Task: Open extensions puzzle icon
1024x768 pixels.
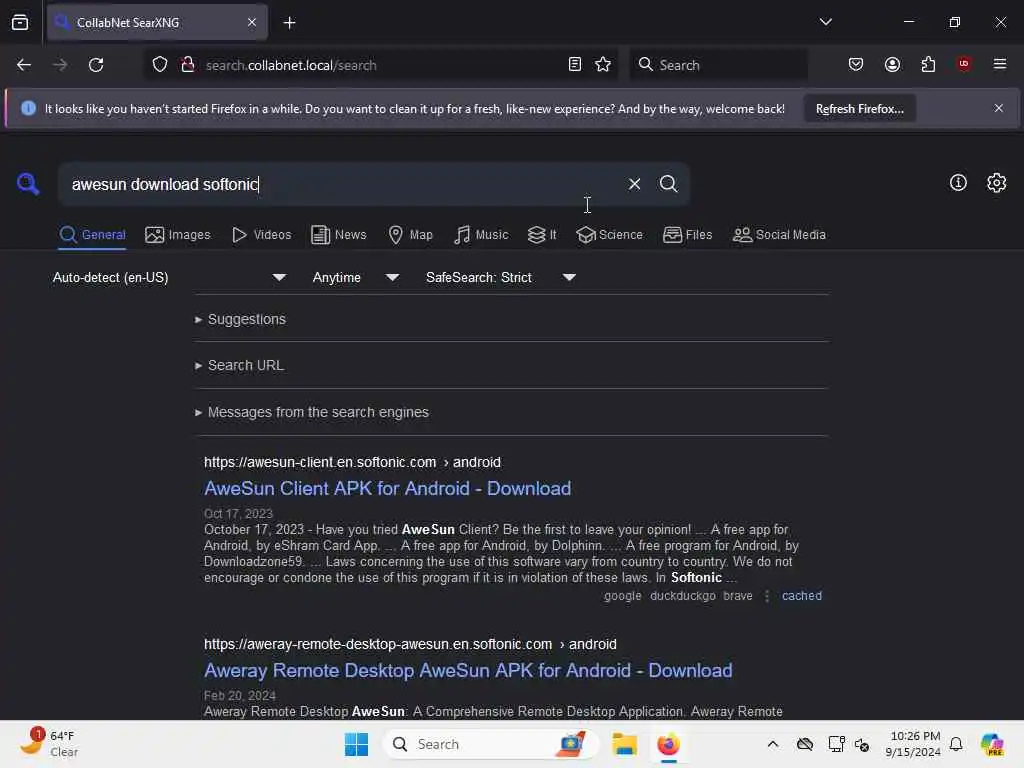Action: point(928,65)
